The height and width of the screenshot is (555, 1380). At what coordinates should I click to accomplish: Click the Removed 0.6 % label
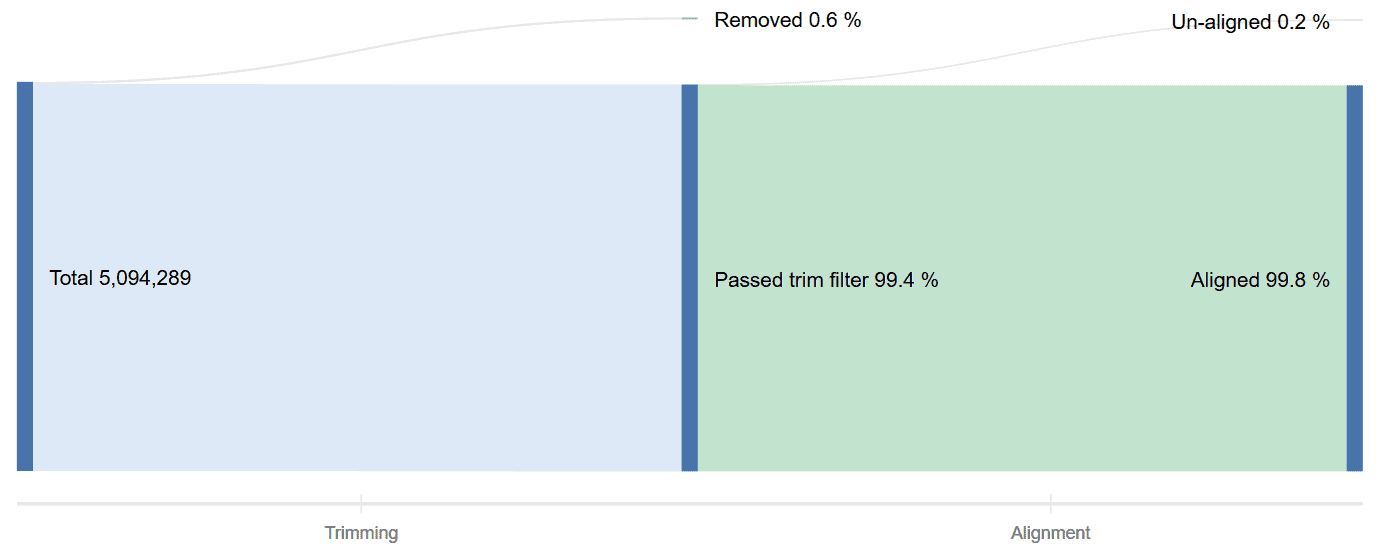coord(788,20)
